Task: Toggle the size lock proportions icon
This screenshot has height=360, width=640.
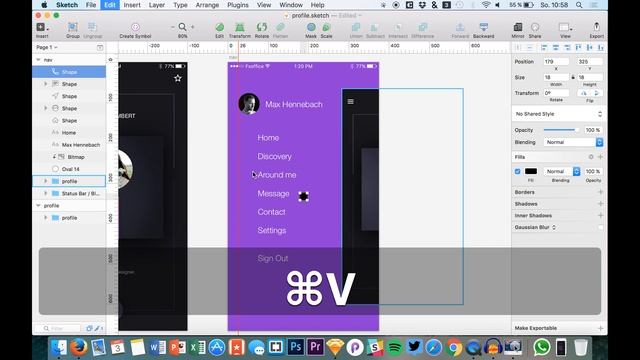Action: tap(573, 77)
